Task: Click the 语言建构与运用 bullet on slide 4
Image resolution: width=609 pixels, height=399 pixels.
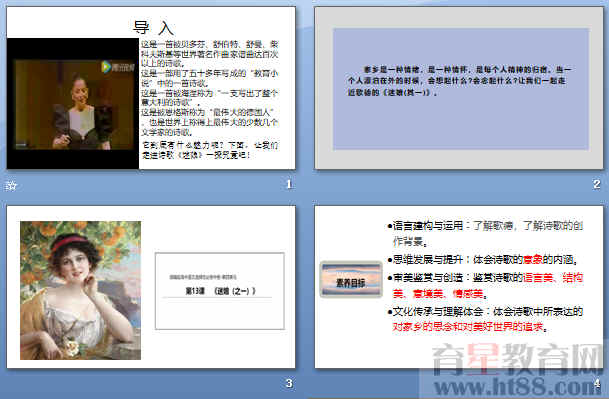Action: 485,233
